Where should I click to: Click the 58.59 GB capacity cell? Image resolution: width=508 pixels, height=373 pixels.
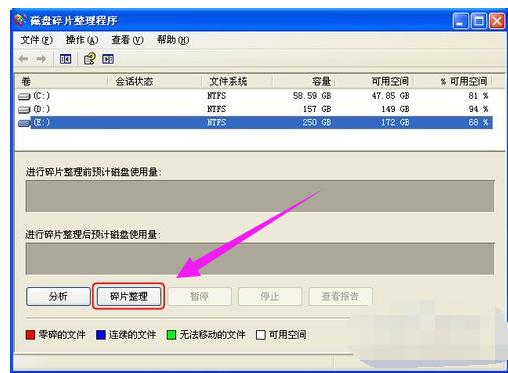tap(312, 96)
